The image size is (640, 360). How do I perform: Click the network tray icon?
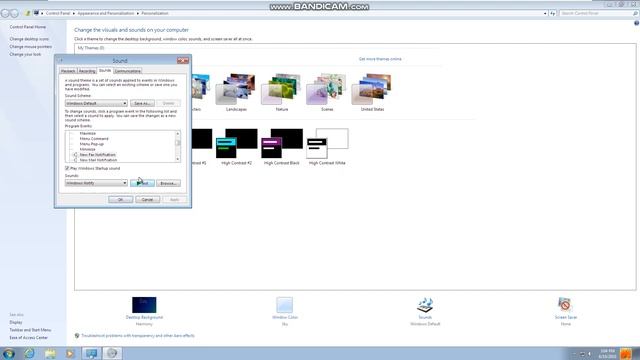582,354
